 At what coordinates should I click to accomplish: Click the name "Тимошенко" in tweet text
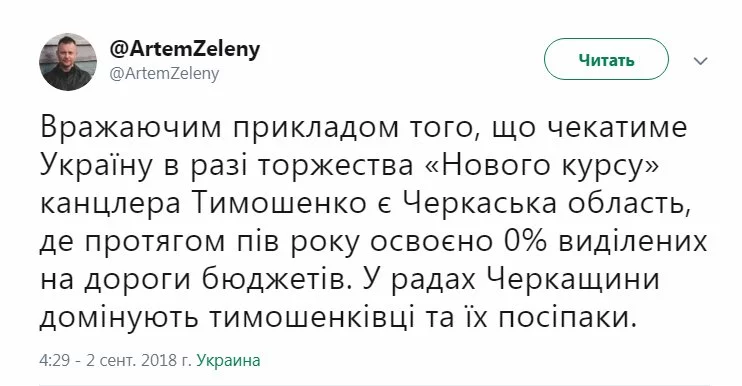pos(280,203)
